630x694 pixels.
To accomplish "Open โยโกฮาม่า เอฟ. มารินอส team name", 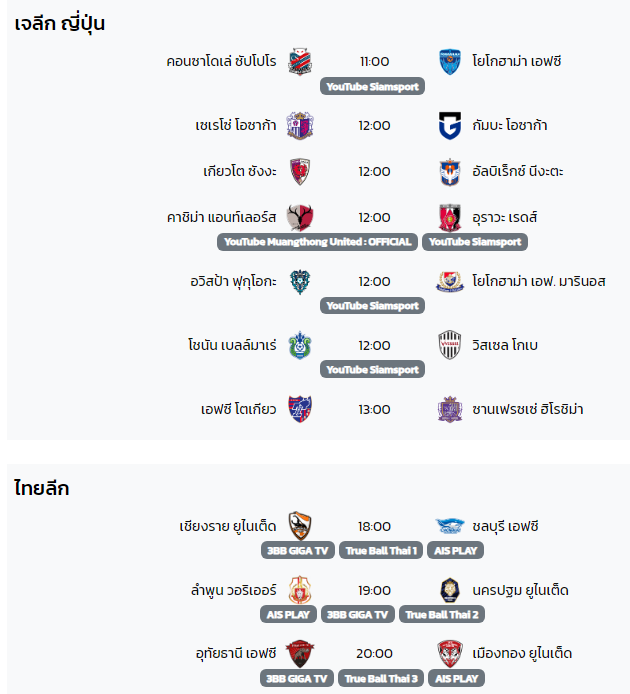I will (x=539, y=281).
